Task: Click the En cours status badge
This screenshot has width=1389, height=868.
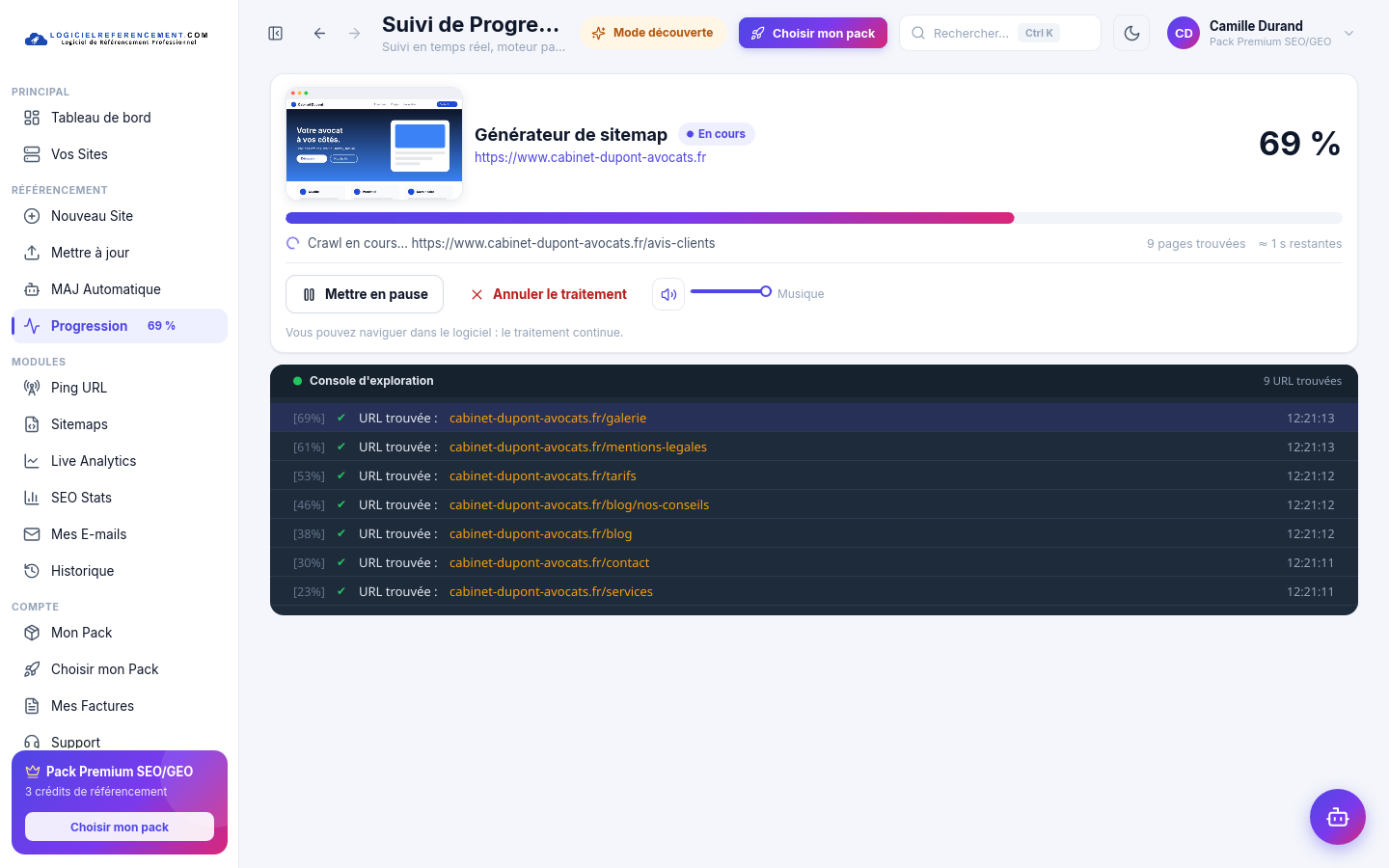Action: [716, 134]
